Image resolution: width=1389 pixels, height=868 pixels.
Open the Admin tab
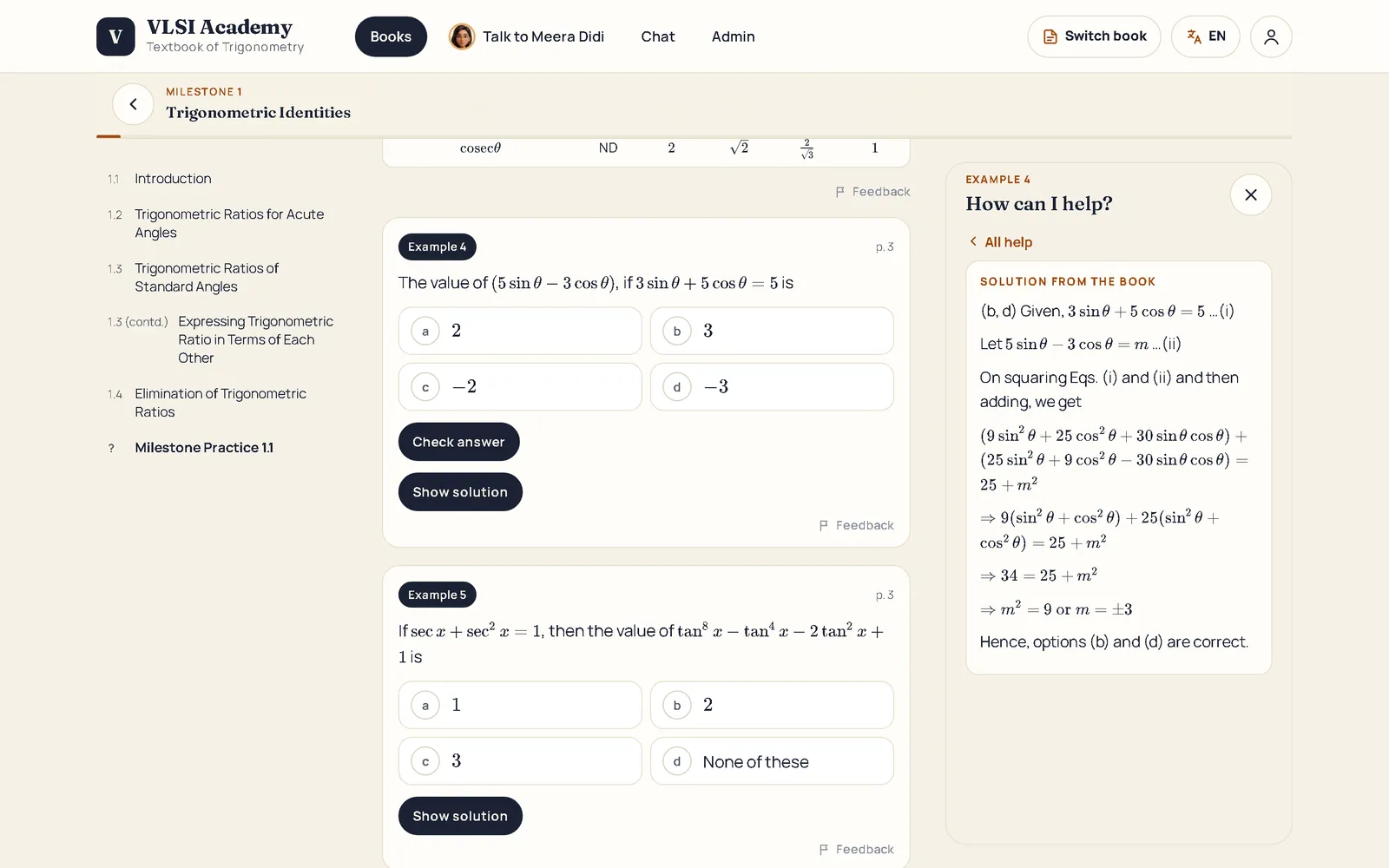[x=734, y=36]
